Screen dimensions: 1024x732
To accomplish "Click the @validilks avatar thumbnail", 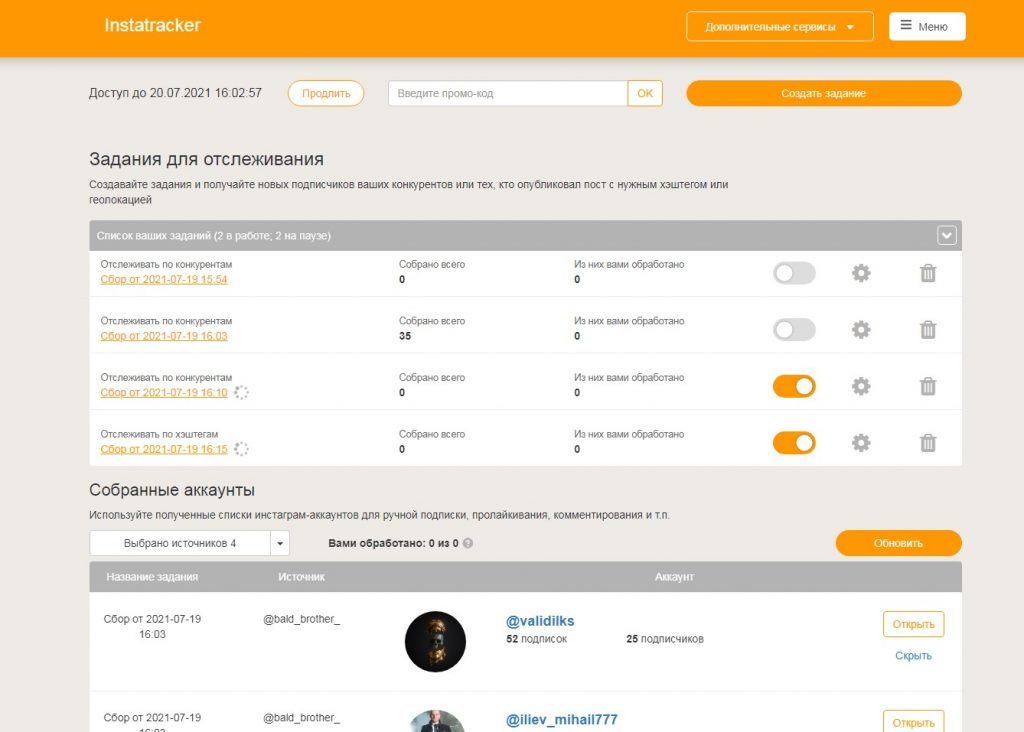I will click(436, 641).
